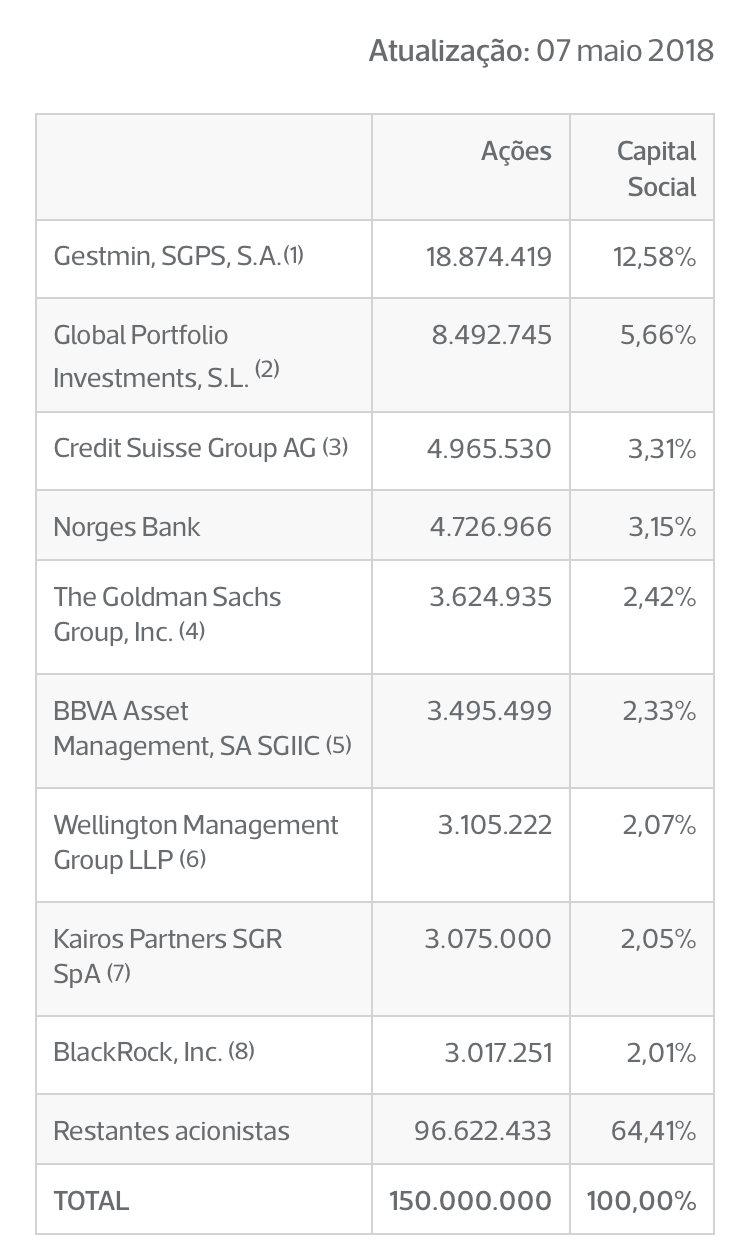
Task: Open footnote (6) after Wellington Management Group LLP
Action: pyautogui.click(x=193, y=859)
